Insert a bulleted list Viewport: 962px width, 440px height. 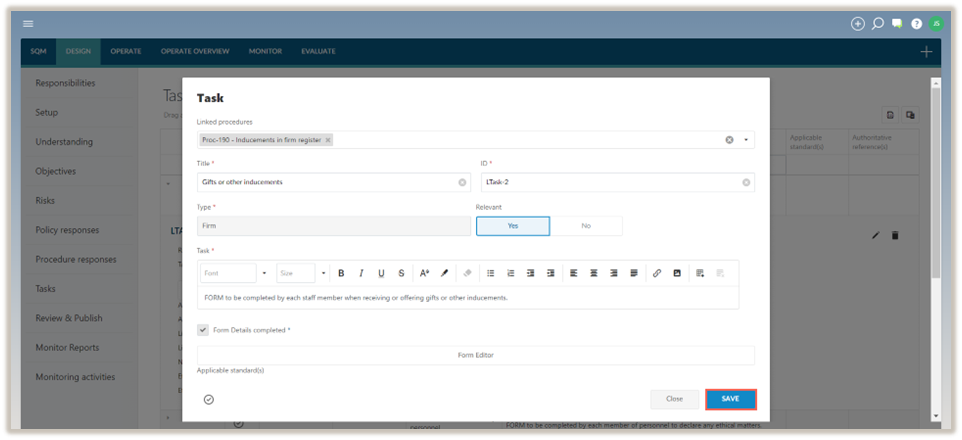click(x=490, y=273)
